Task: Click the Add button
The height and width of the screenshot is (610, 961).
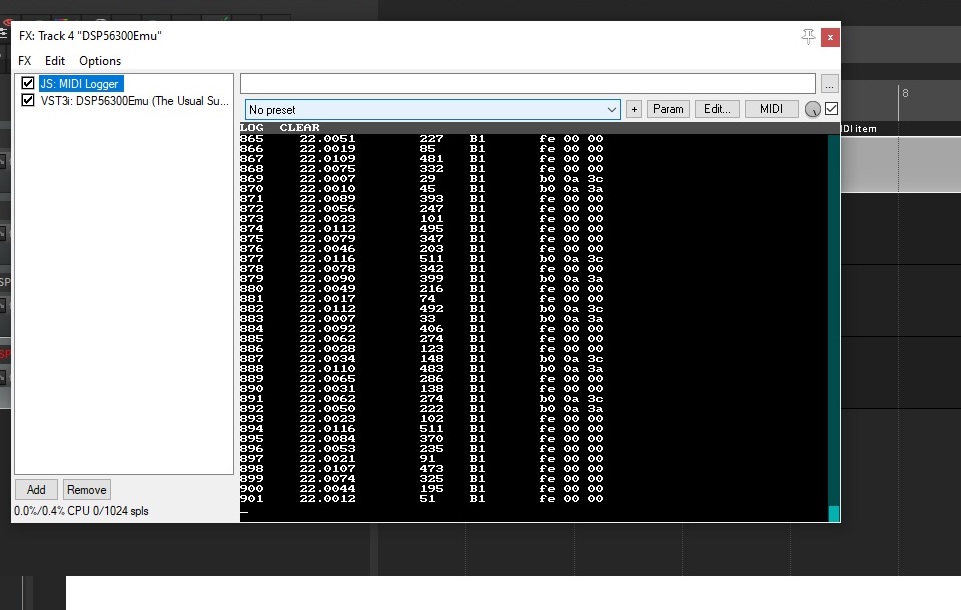Action: pos(36,490)
